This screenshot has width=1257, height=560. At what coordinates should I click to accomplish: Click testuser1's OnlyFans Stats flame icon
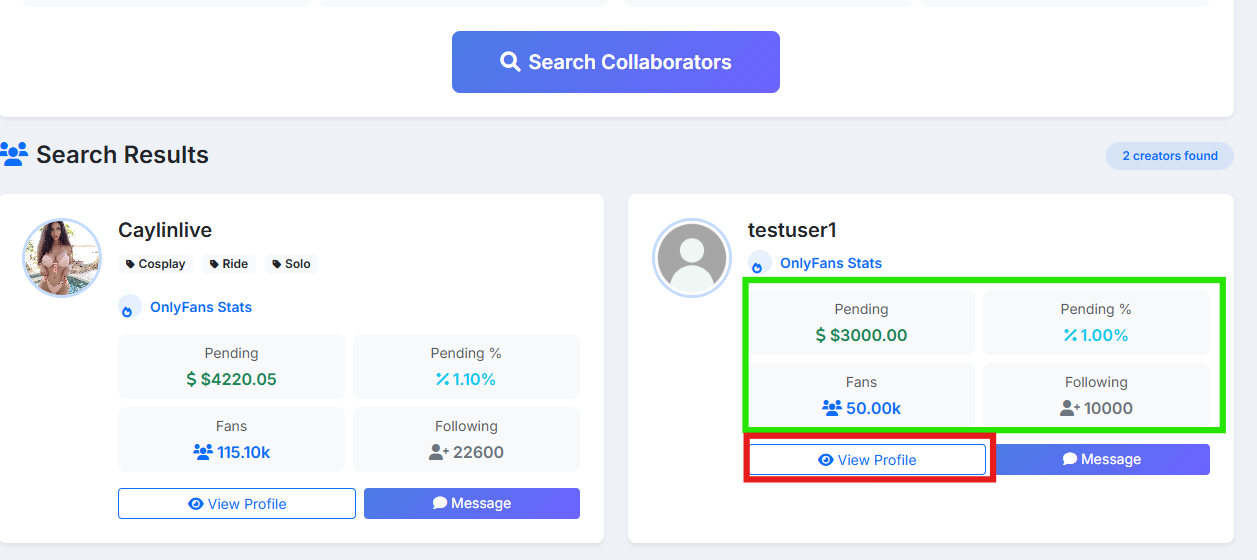pyautogui.click(x=759, y=264)
